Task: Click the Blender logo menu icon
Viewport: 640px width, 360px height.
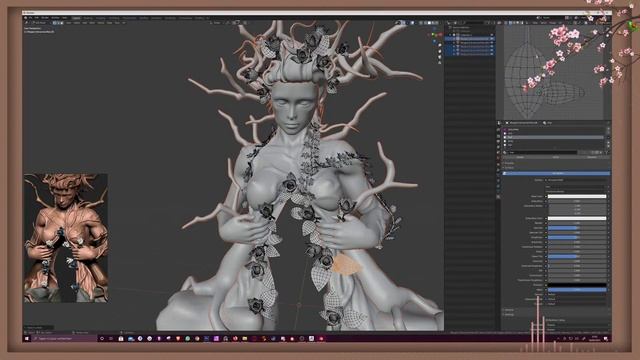Action: (25, 18)
